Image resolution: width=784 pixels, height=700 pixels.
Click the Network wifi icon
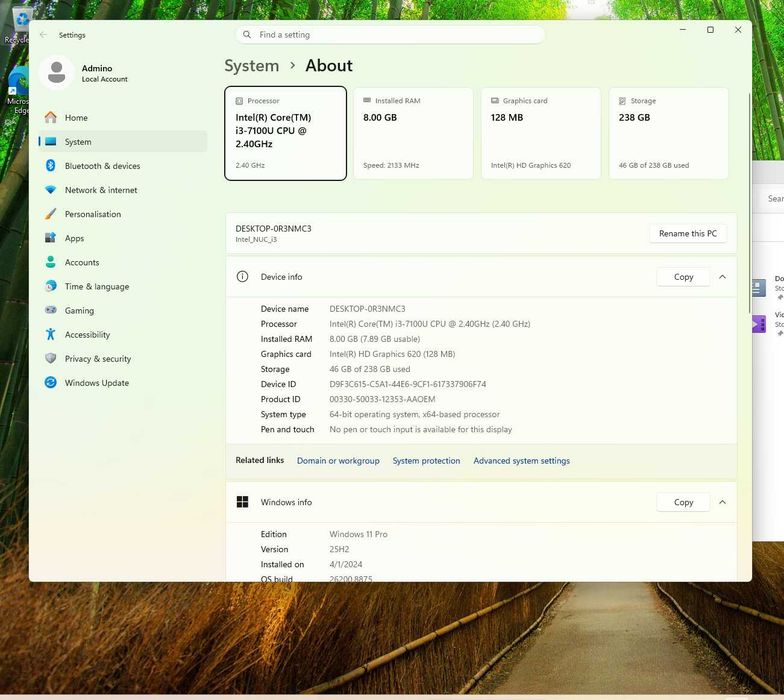(x=50, y=190)
